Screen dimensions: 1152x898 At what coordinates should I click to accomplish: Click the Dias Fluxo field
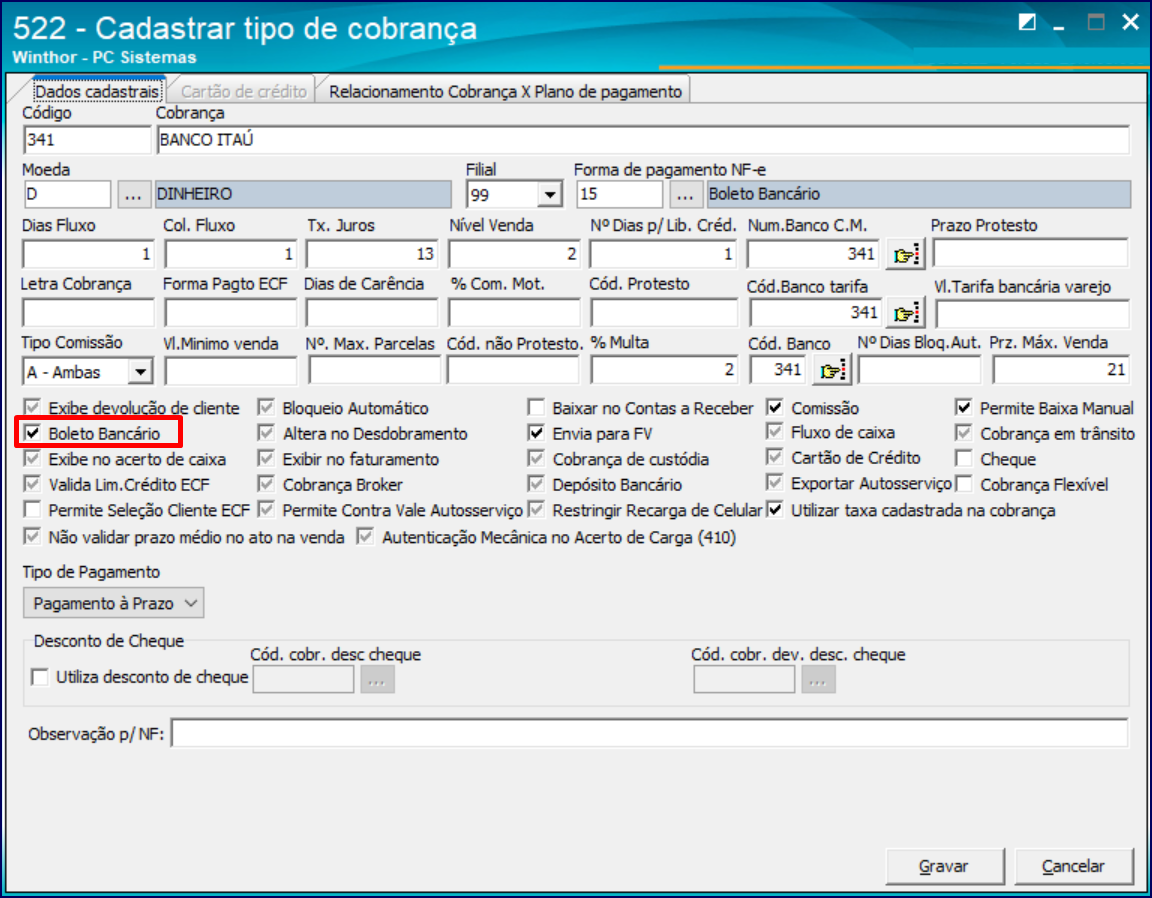click(88, 254)
